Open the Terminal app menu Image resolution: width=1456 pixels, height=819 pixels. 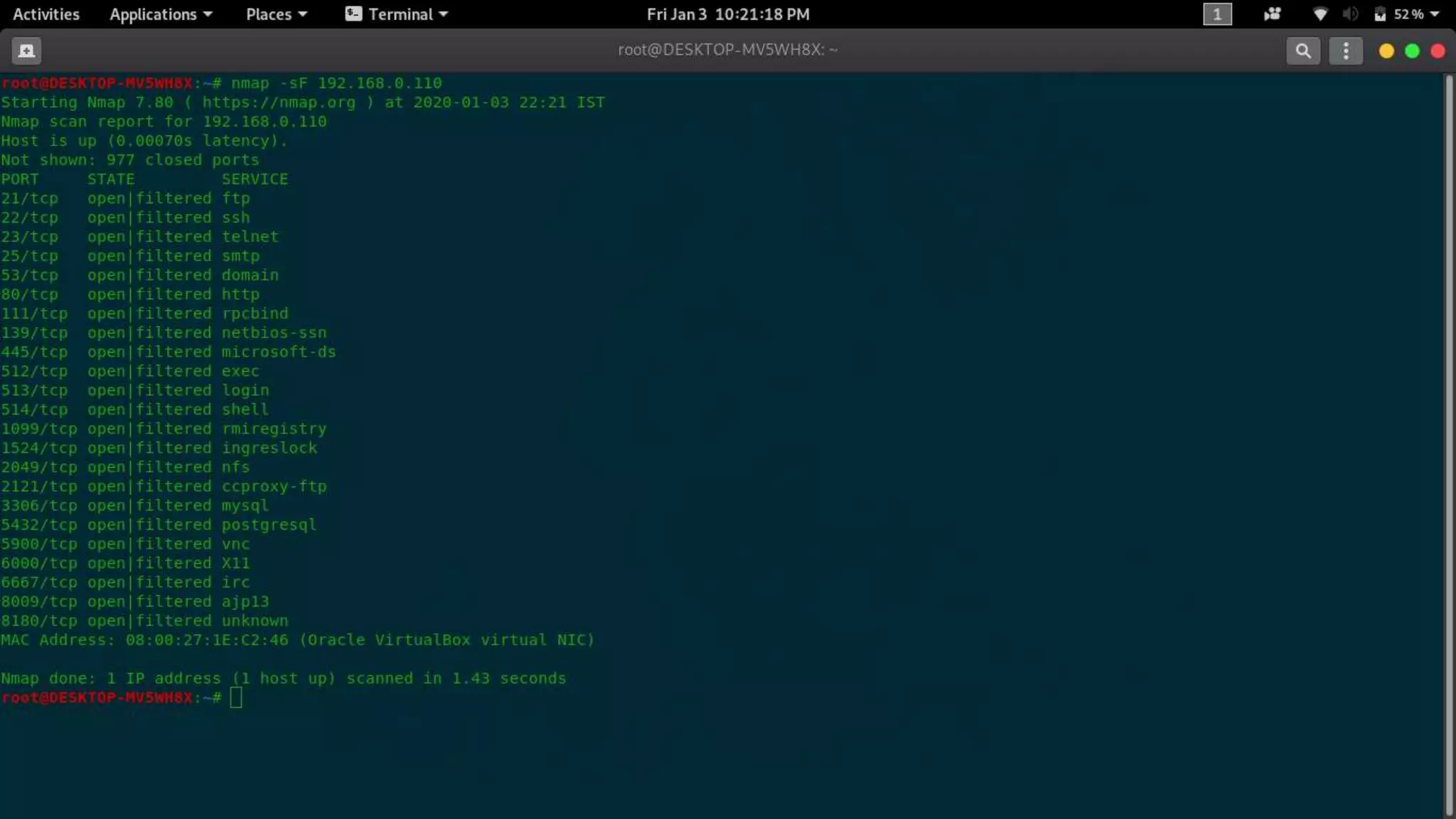(x=407, y=14)
